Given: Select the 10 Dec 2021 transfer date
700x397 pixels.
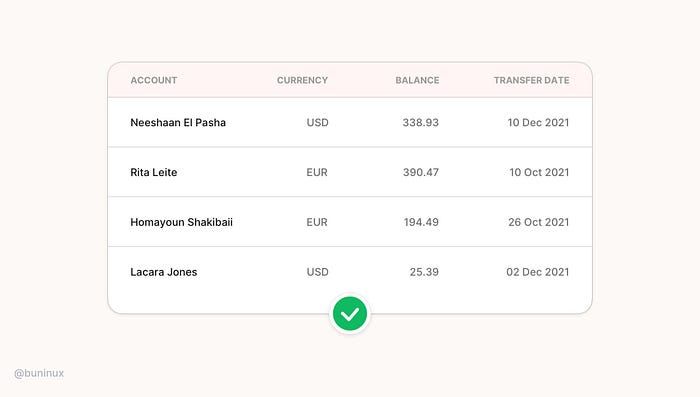Looking at the screenshot, I should [x=538, y=122].
